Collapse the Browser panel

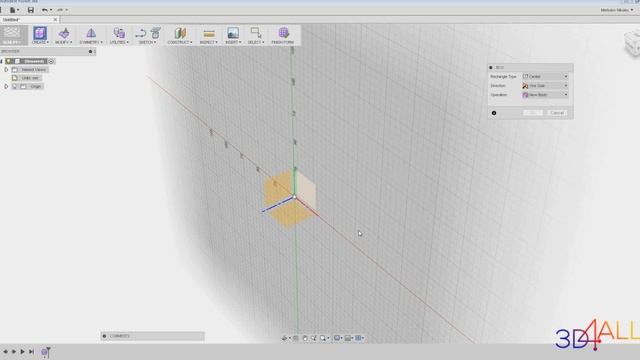90,51
